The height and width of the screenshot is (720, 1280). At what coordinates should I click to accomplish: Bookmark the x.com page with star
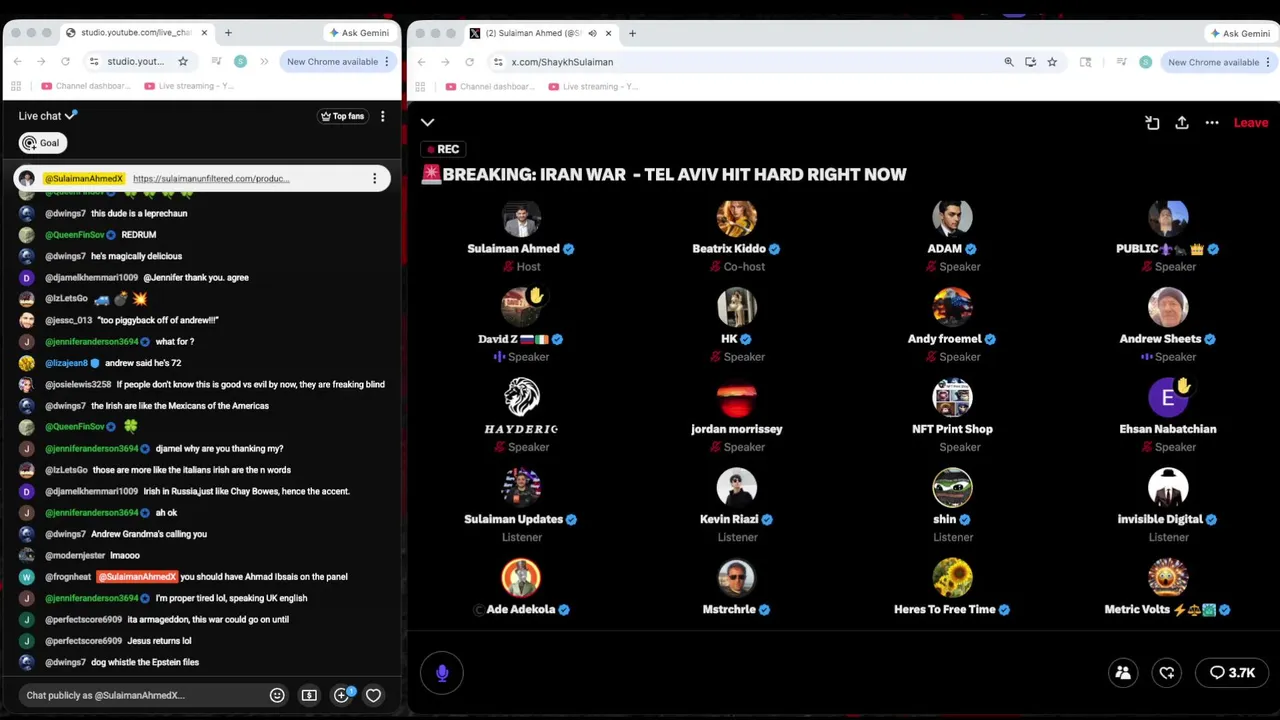click(1052, 62)
